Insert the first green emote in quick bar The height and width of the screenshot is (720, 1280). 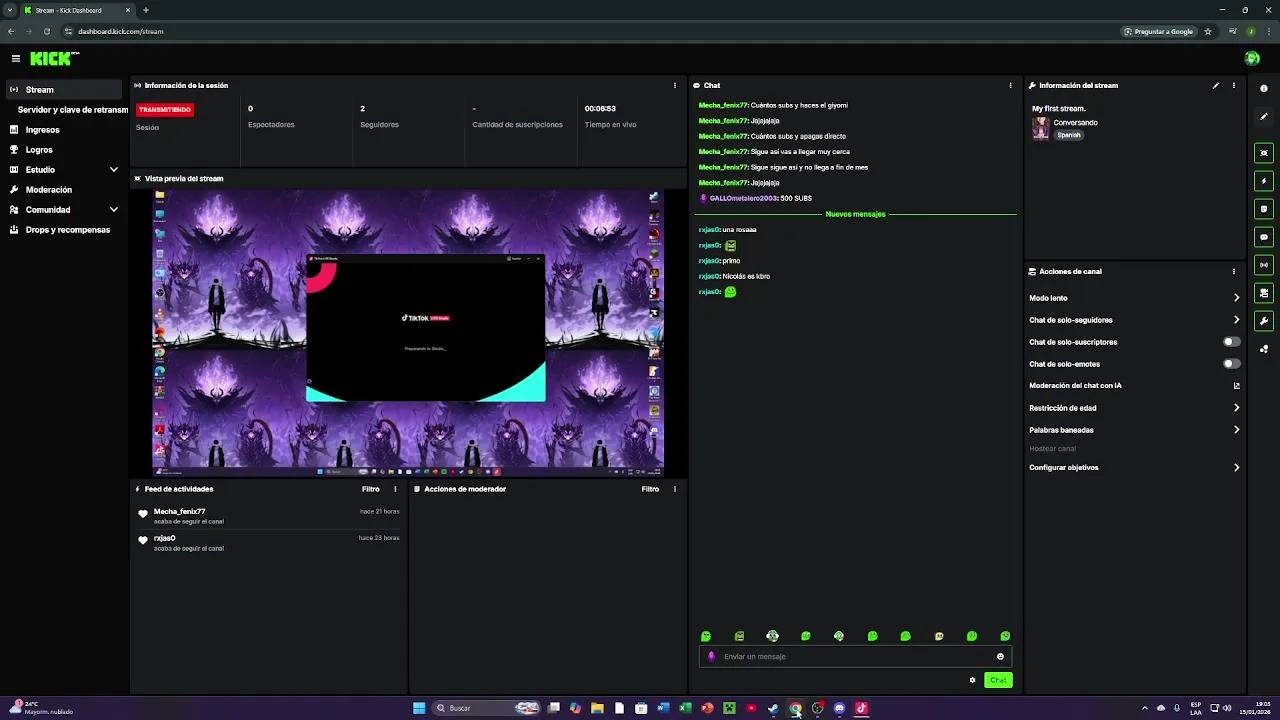[706, 636]
